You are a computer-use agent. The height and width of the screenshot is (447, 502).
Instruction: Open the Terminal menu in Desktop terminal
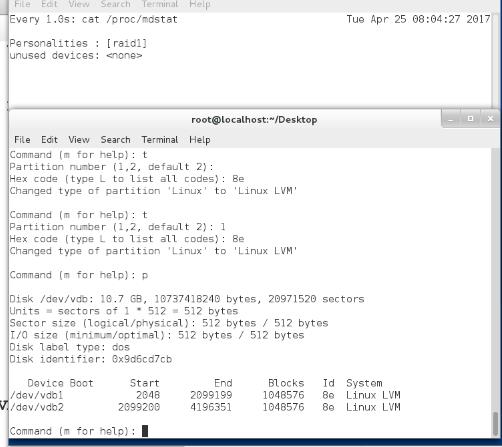(x=160, y=140)
